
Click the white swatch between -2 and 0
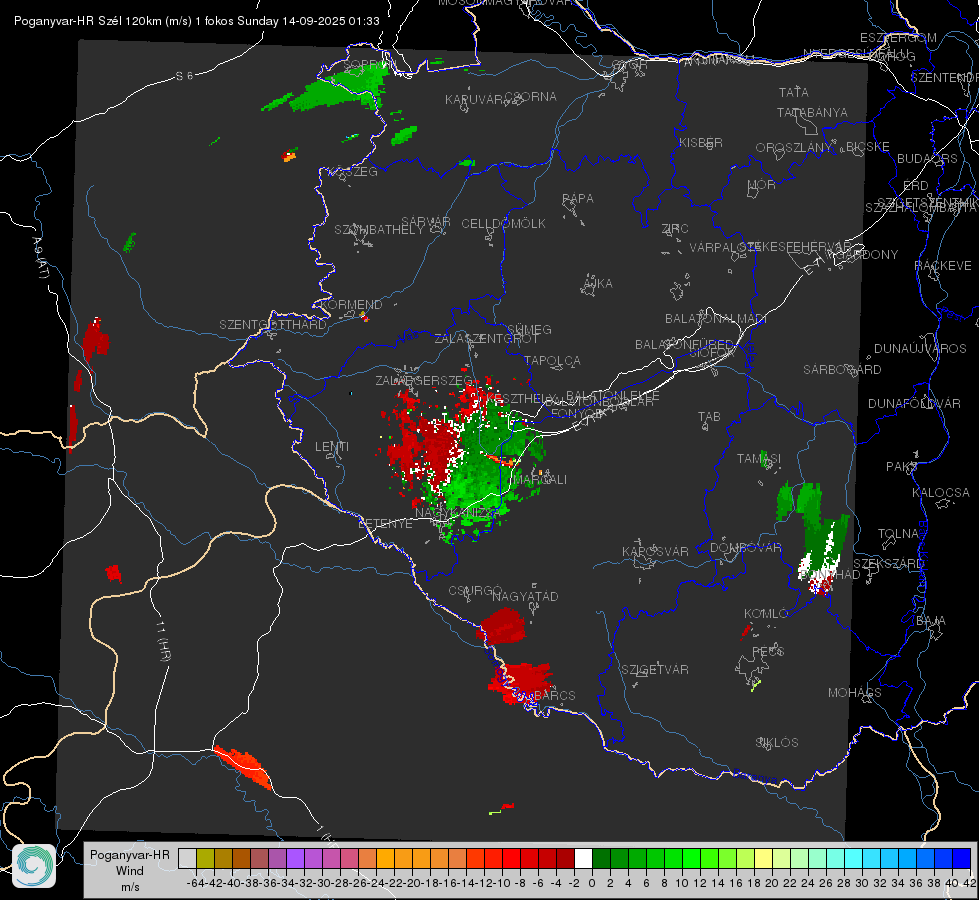[x=583, y=859]
